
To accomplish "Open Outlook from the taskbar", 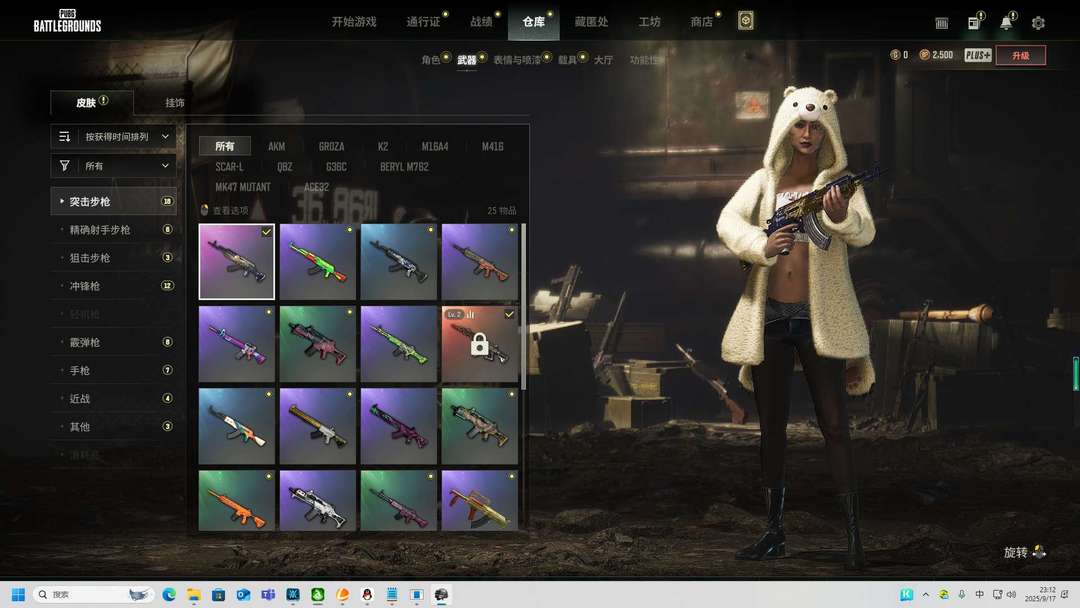I will 243,594.
